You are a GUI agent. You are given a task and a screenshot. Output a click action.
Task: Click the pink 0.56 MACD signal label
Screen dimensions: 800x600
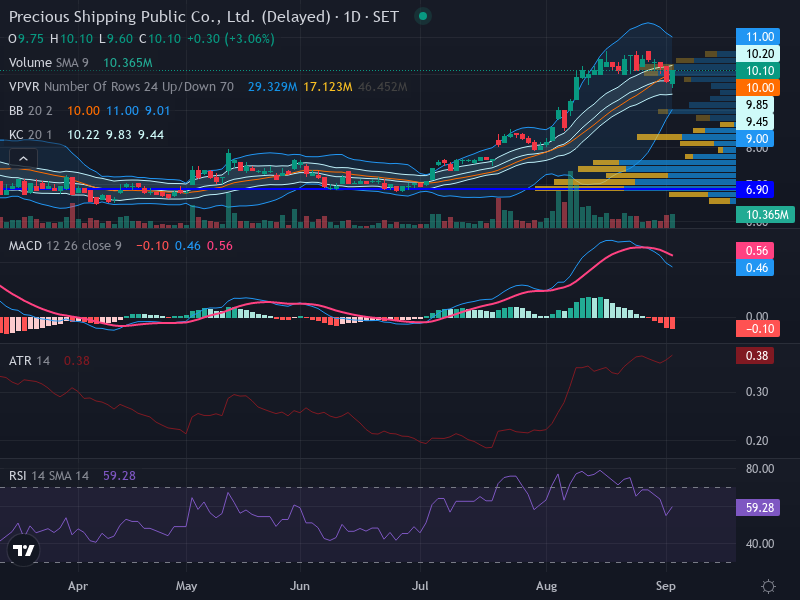click(755, 251)
